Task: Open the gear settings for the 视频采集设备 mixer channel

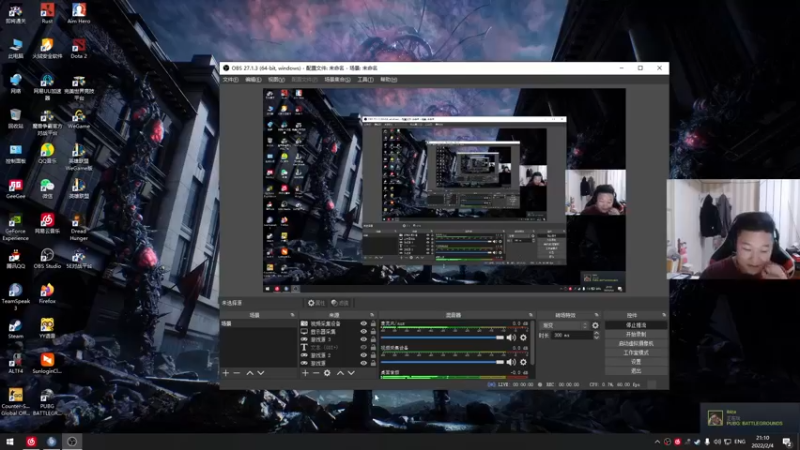Action: click(523, 362)
